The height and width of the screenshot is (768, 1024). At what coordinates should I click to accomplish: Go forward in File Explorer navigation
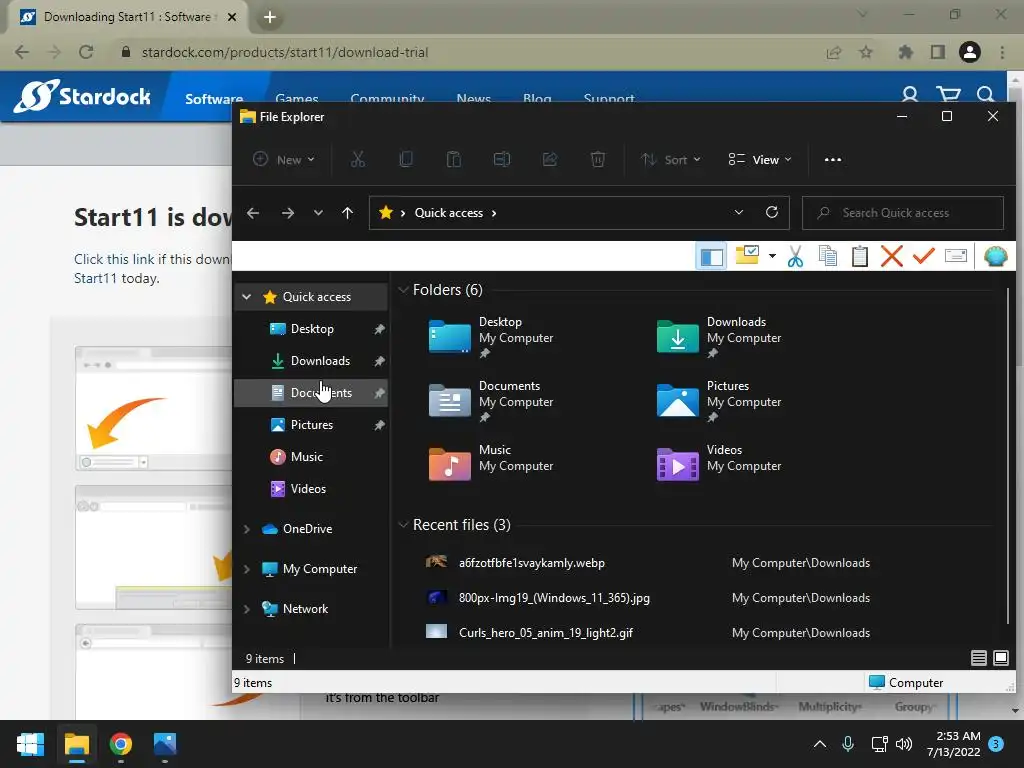click(287, 213)
